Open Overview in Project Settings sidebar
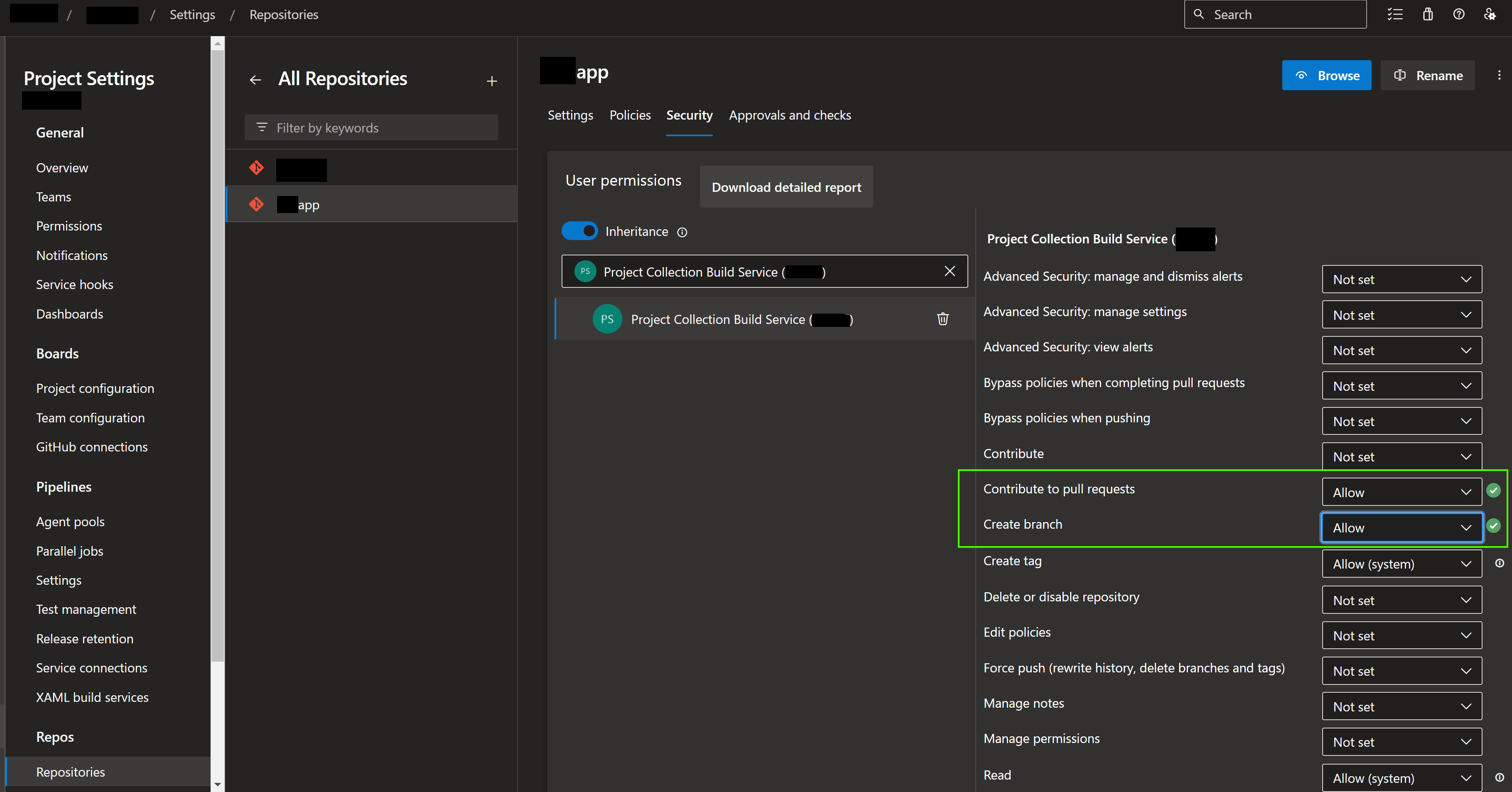 point(61,168)
